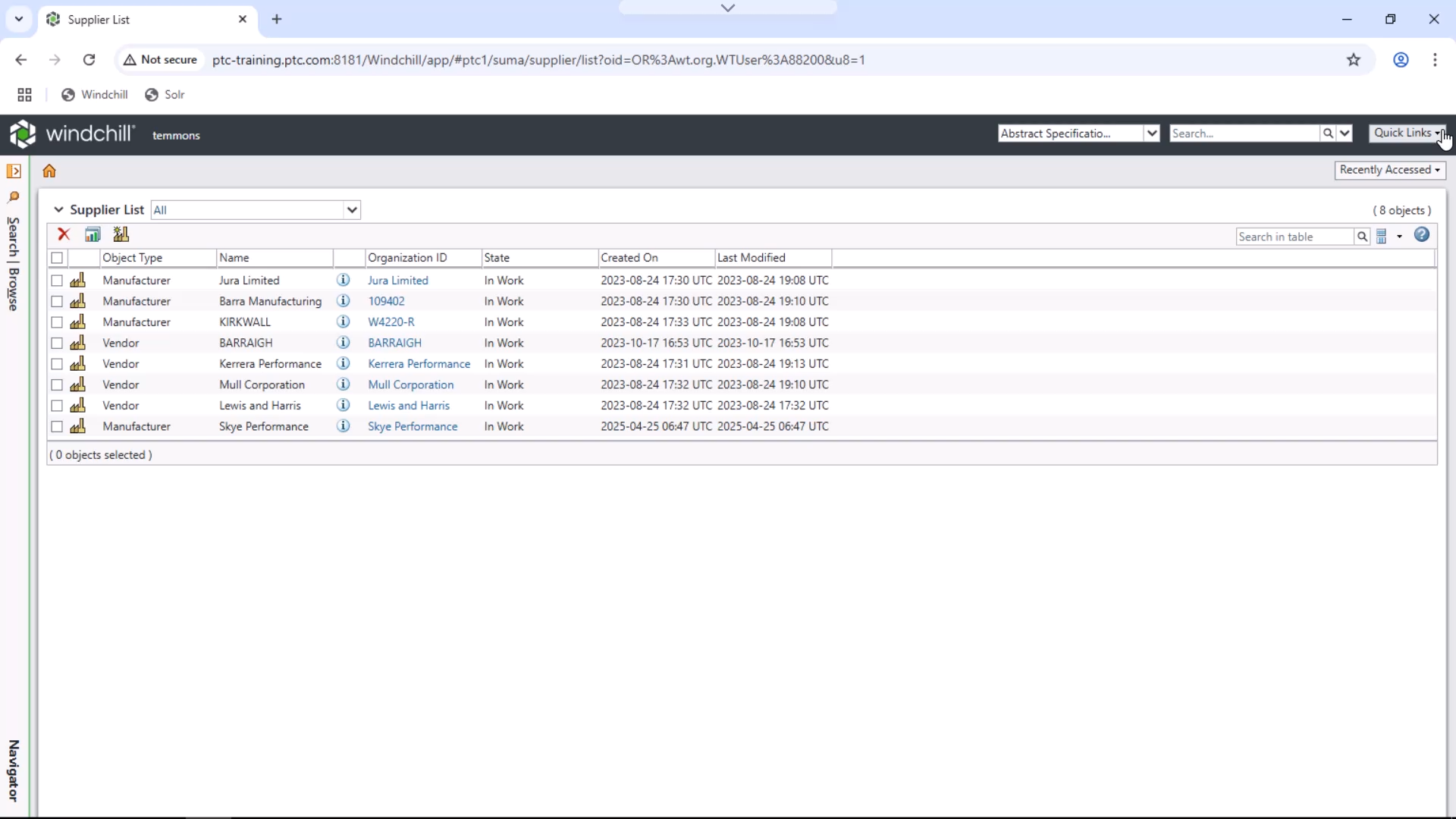The height and width of the screenshot is (819, 1456).
Task: Check the Lewis and Harris row checkbox
Action: point(57,406)
